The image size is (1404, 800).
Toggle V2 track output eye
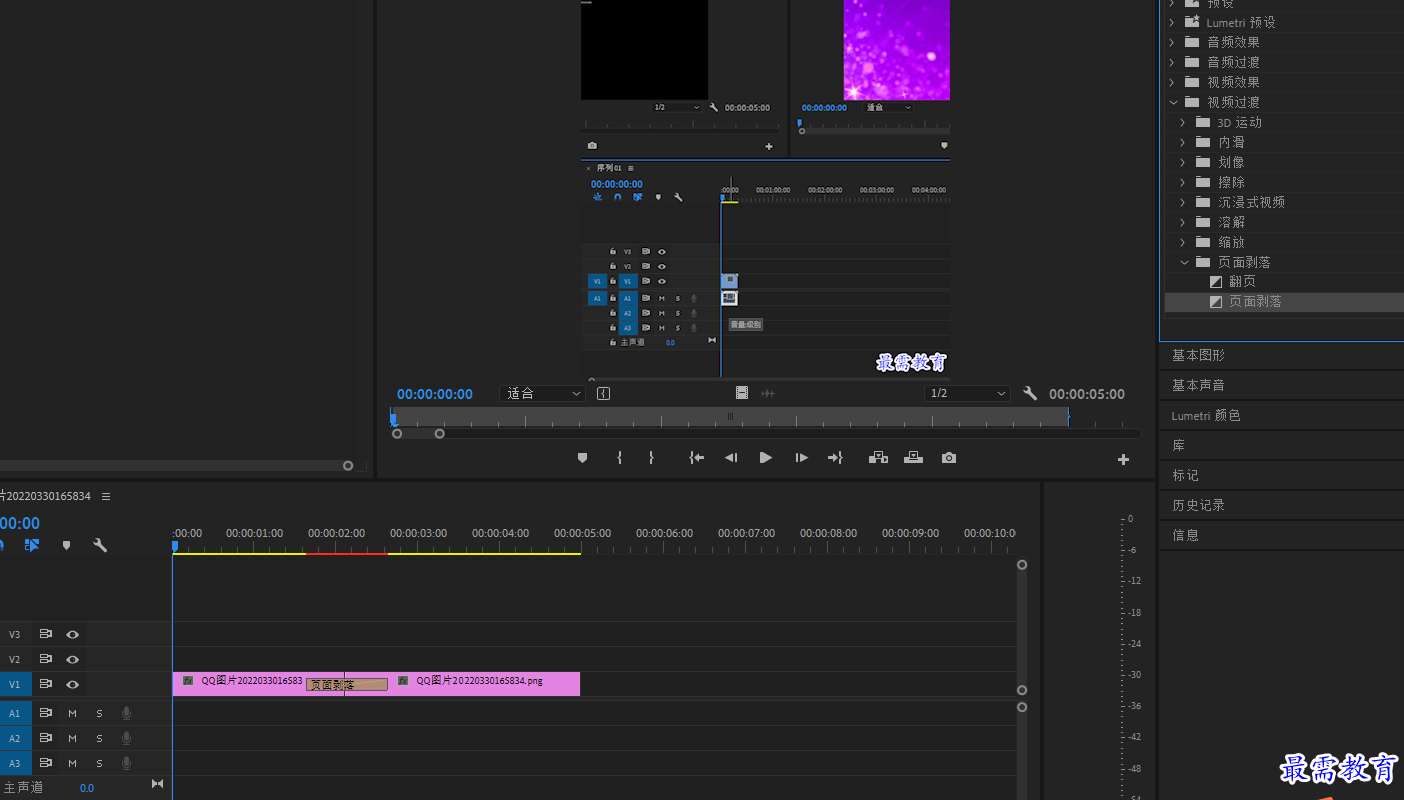pos(72,659)
